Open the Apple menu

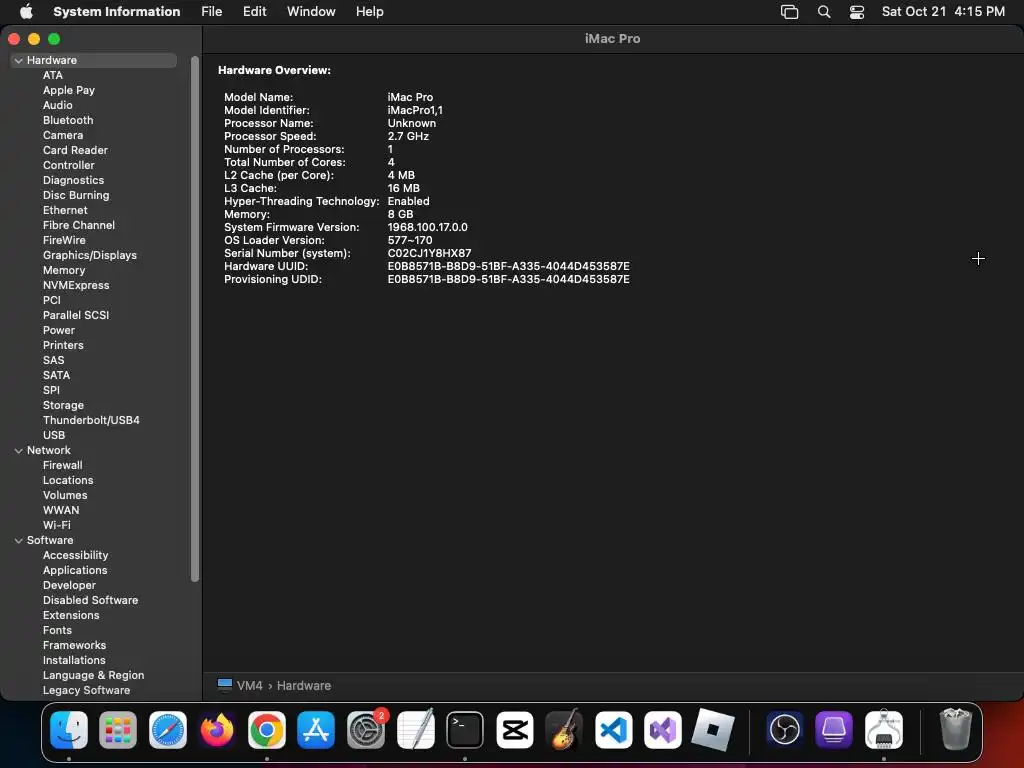[26, 12]
